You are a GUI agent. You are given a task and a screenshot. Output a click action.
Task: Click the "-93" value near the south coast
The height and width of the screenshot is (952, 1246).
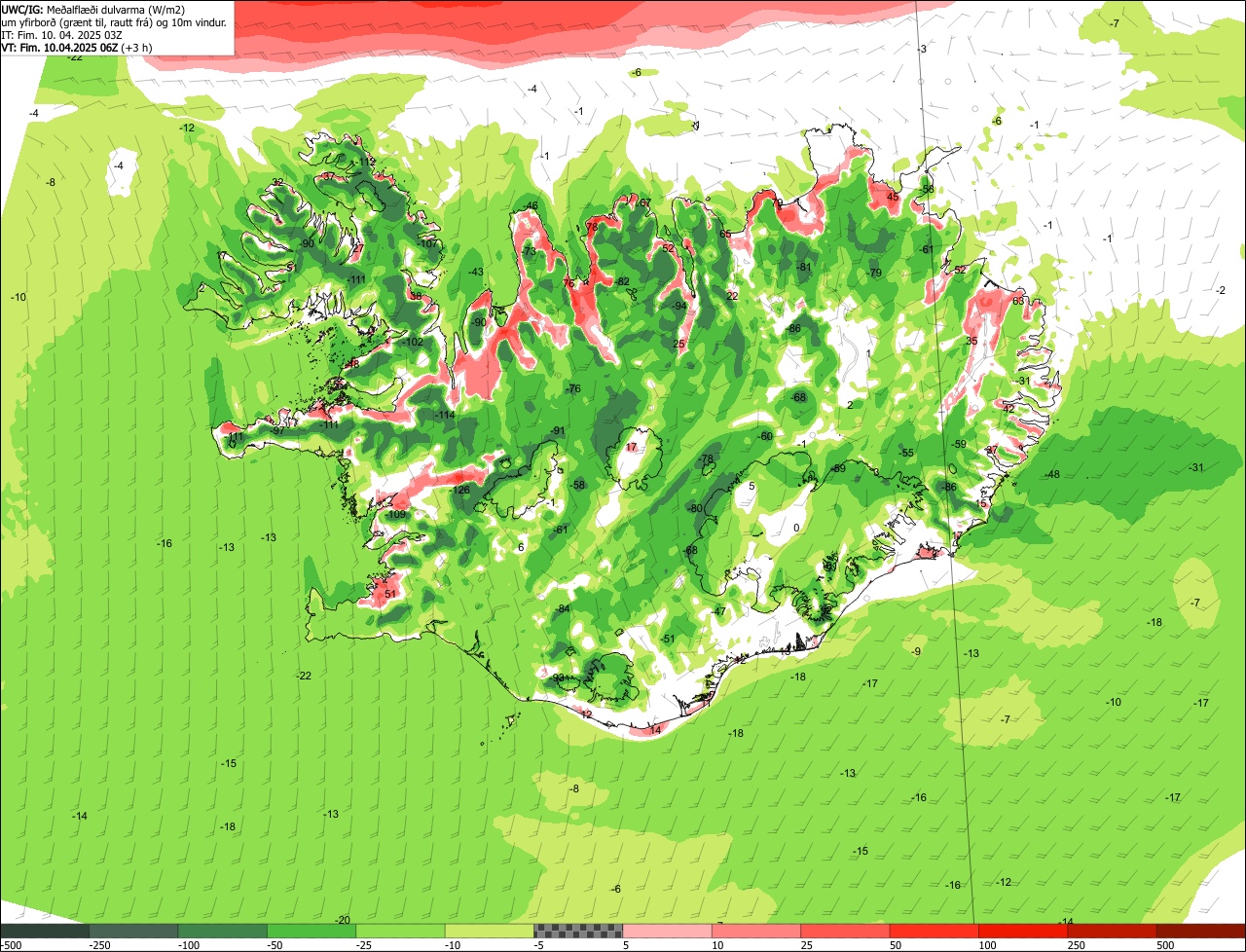click(x=558, y=677)
